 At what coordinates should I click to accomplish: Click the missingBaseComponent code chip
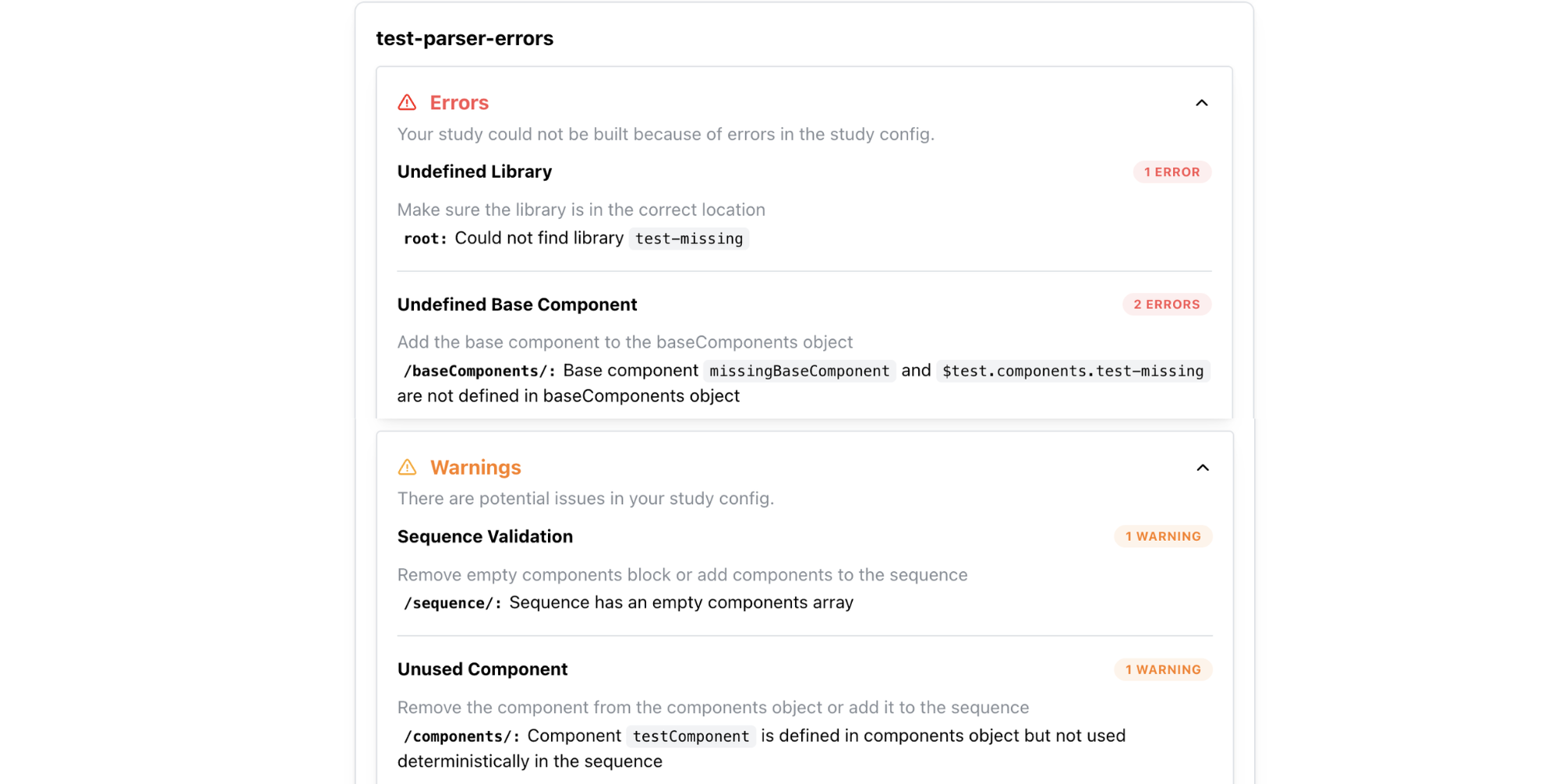pyautogui.click(x=799, y=371)
